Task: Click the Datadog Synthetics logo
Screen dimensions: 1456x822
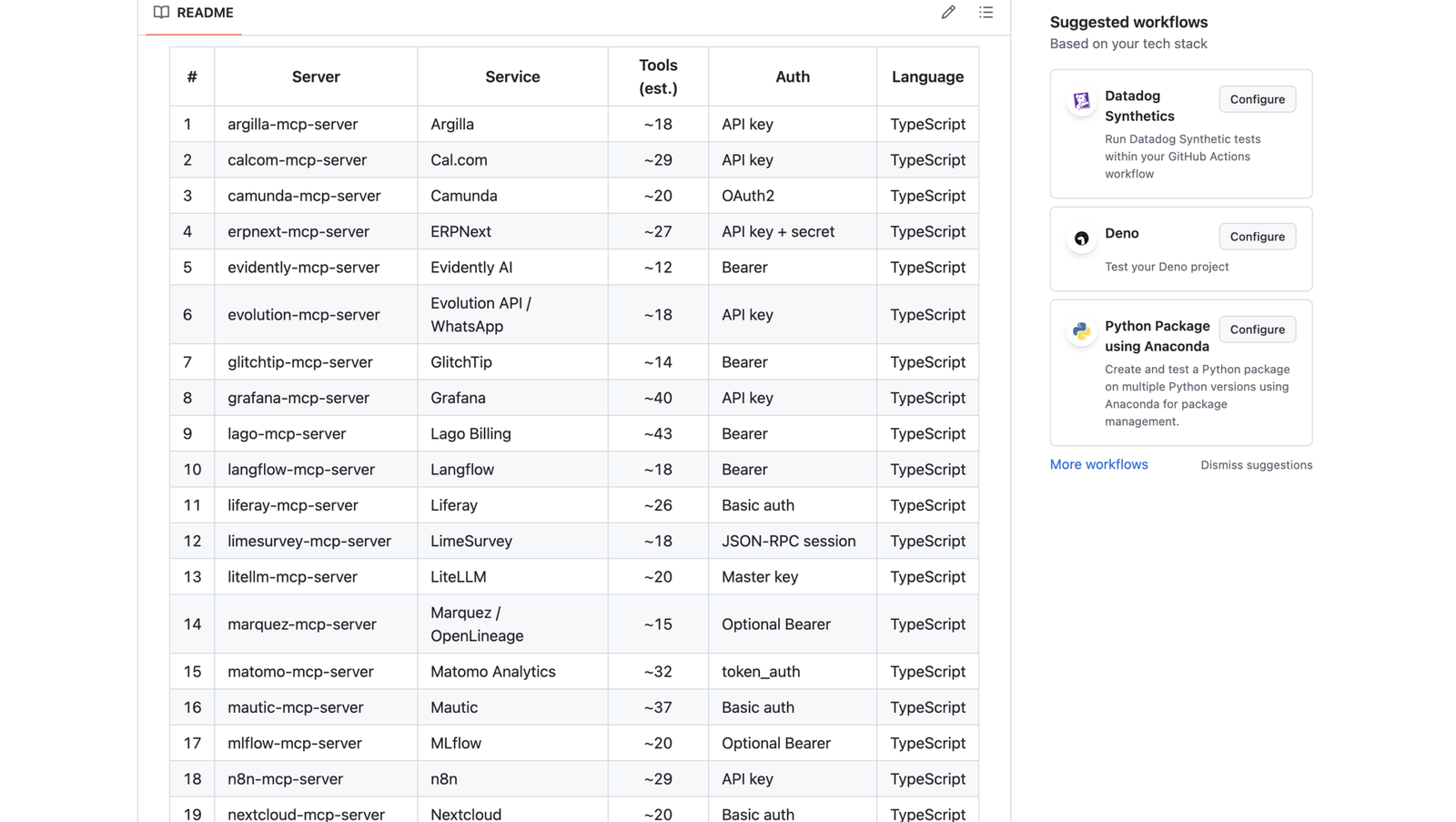Action: (x=1080, y=100)
